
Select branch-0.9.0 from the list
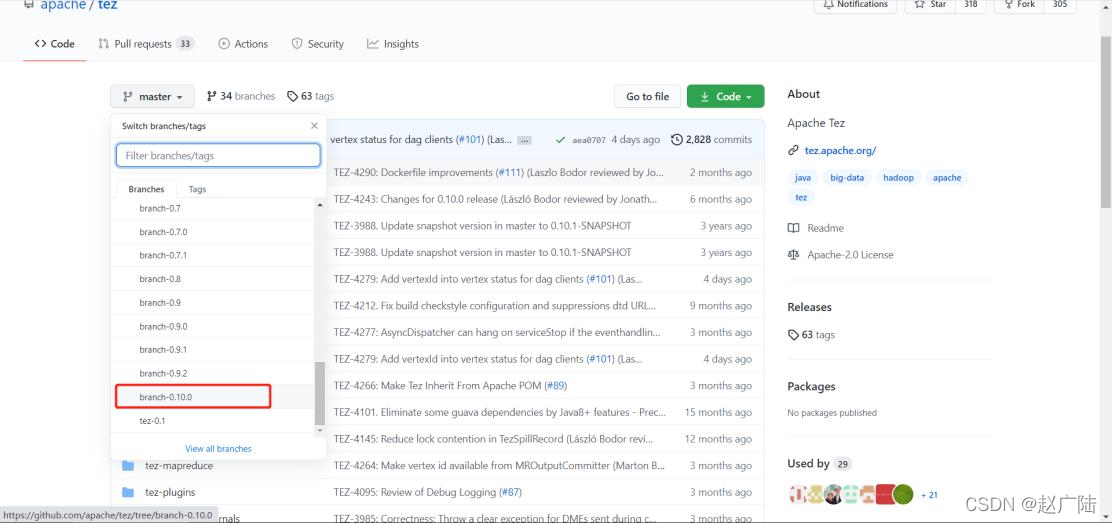tap(213, 326)
